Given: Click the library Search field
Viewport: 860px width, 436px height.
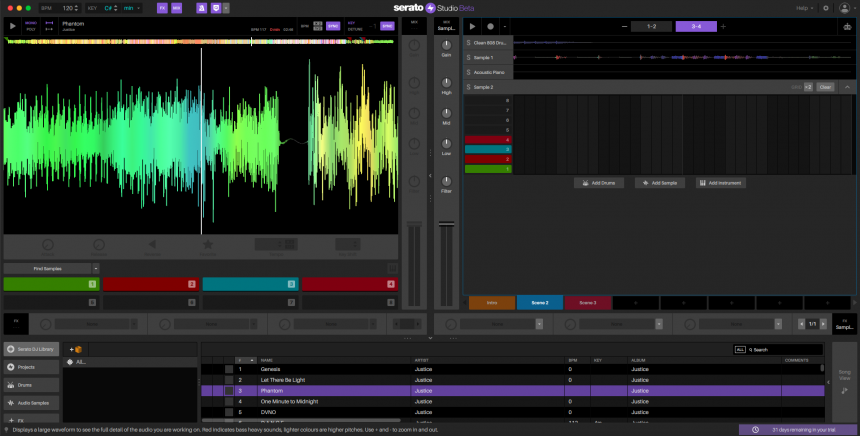Looking at the screenshot, I should coord(785,350).
